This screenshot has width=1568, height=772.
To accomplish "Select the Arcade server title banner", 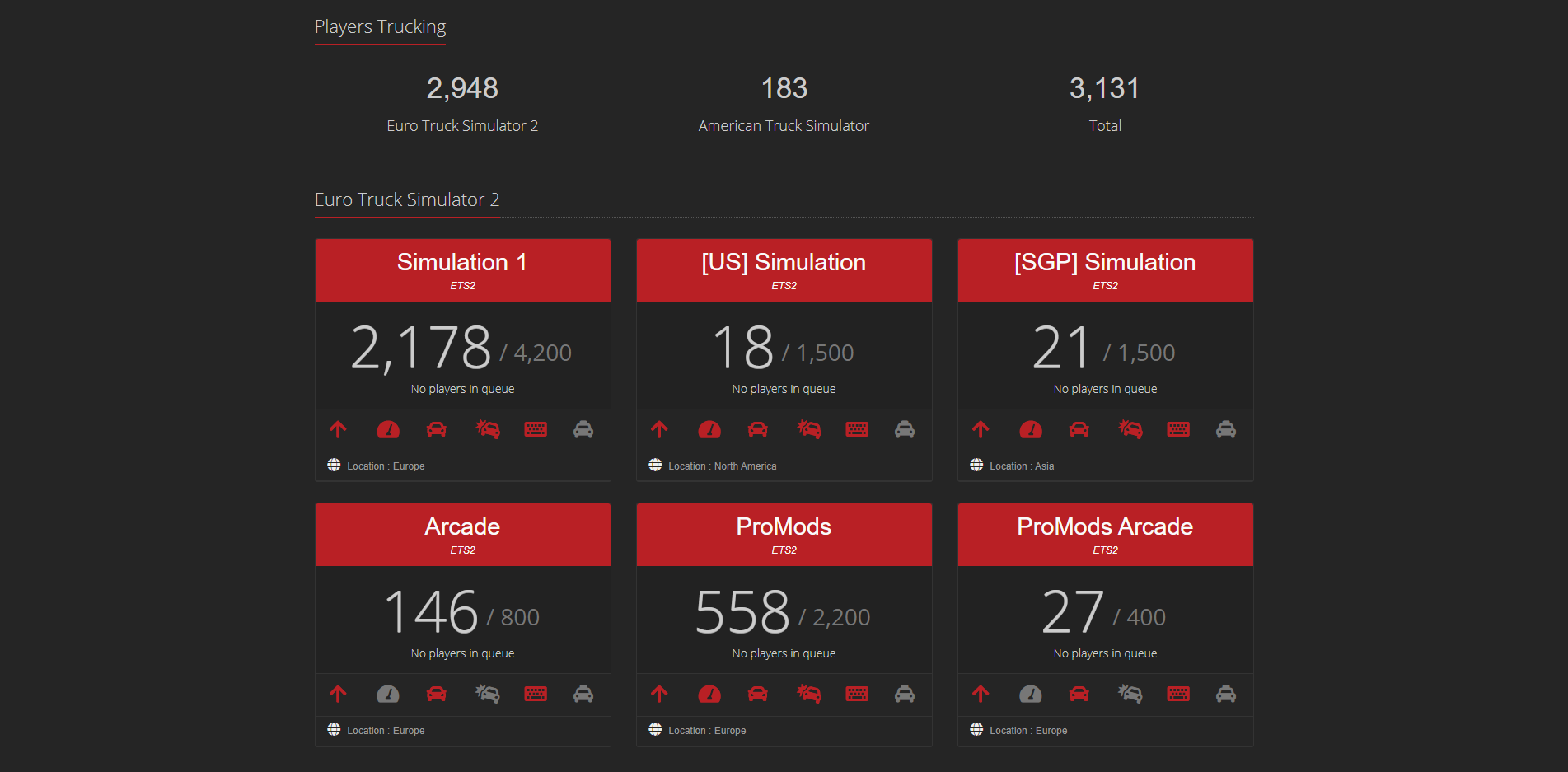I will coord(462,534).
